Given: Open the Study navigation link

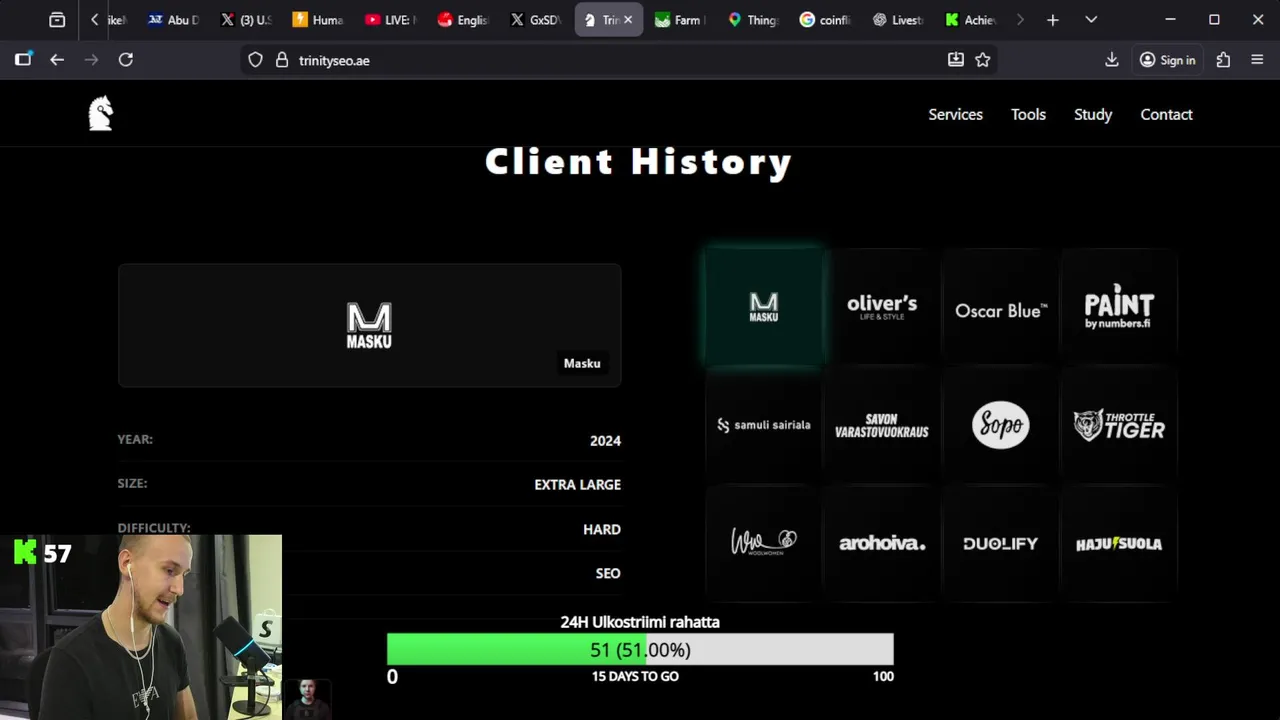Looking at the screenshot, I should pyautogui.click(x=1093, y=115).
